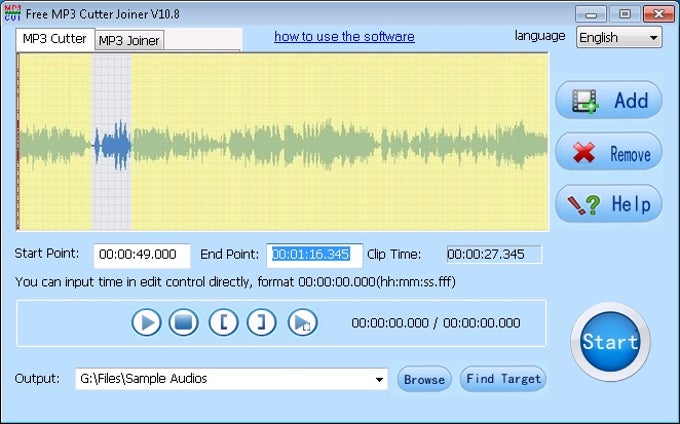Expand the Output folder path dropdown
Image resolution: width=680 pixels, height=424 pixels.
point(379,380)
